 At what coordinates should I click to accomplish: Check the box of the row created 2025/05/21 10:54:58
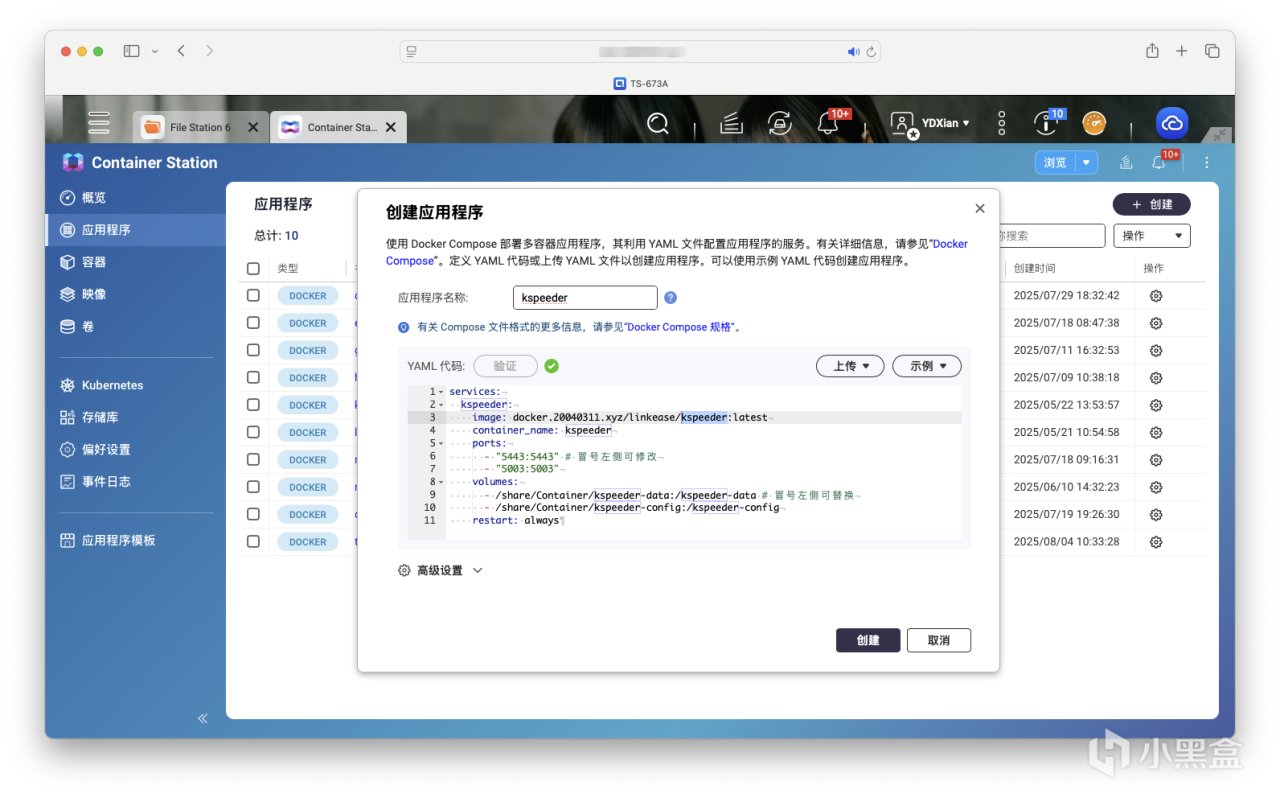point(253,432)
